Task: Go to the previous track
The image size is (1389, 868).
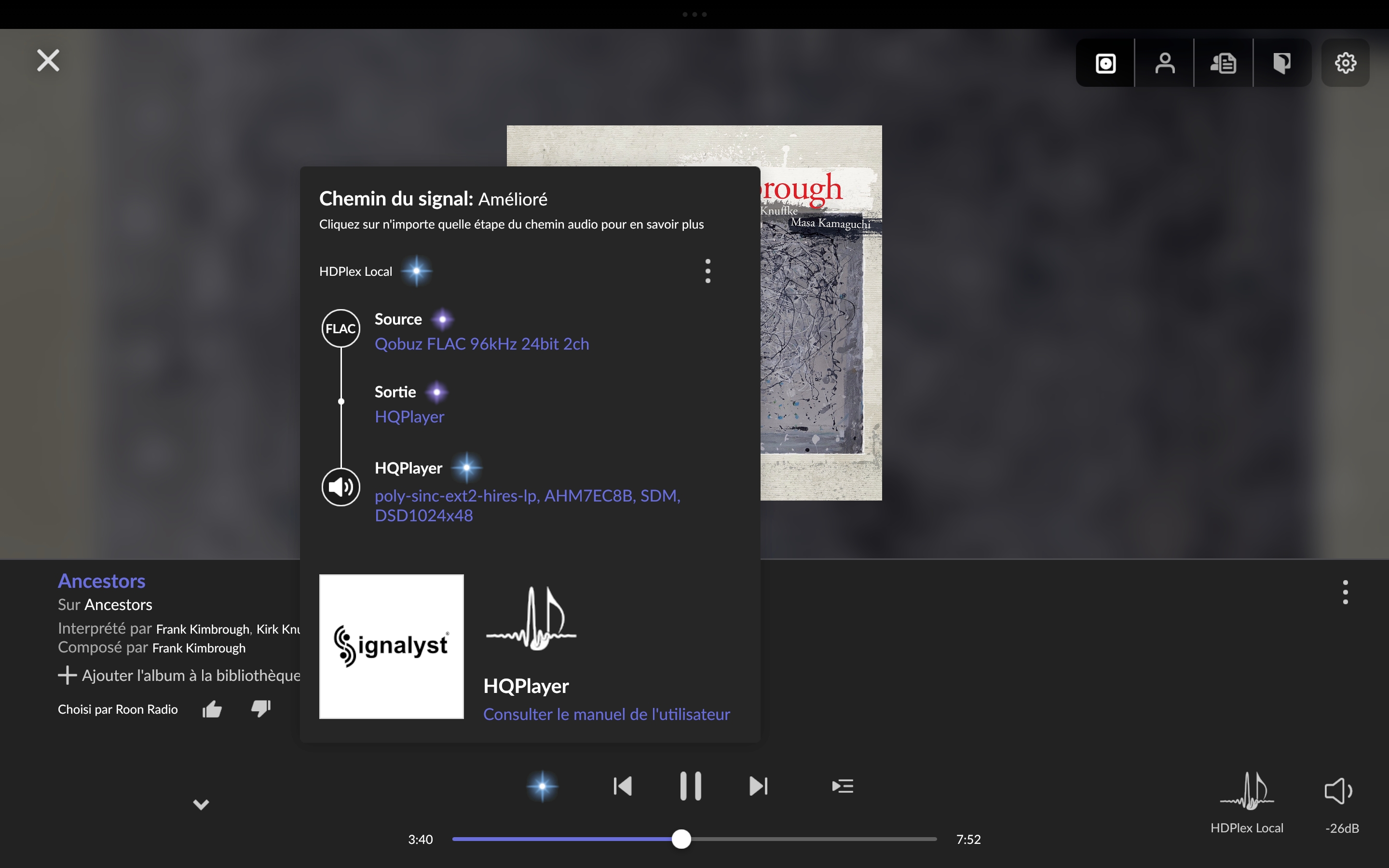Action: [x=623, y=786]
